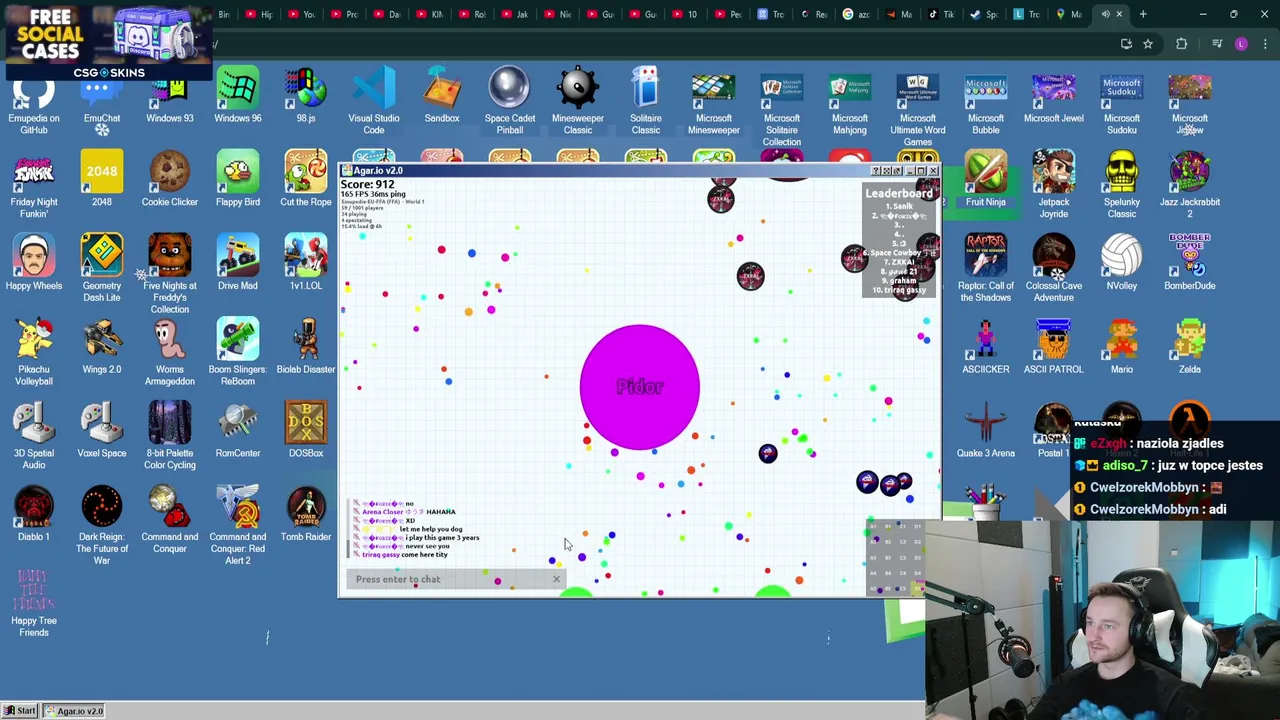1280x720 pixels.
Task: Open the 2048 game icon
Action: [x=102, y=180]
